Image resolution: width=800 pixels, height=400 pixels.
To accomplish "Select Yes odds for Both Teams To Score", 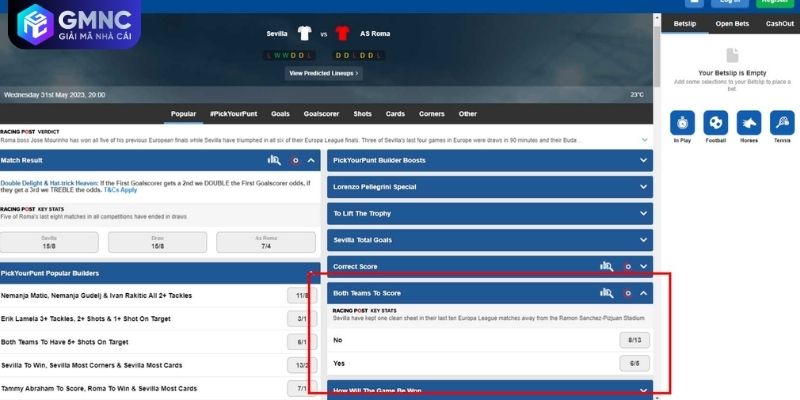I will tap(634, 363).
